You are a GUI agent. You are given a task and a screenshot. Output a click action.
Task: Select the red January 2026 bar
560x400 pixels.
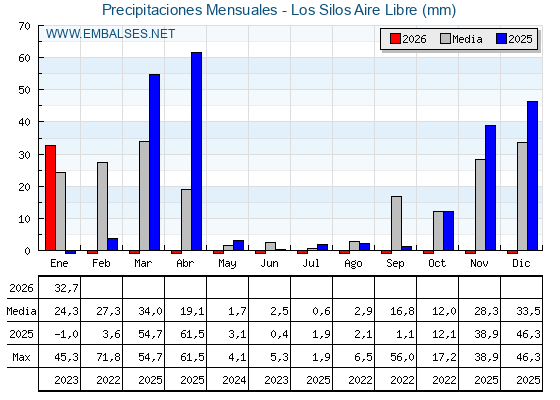[50, 198]
